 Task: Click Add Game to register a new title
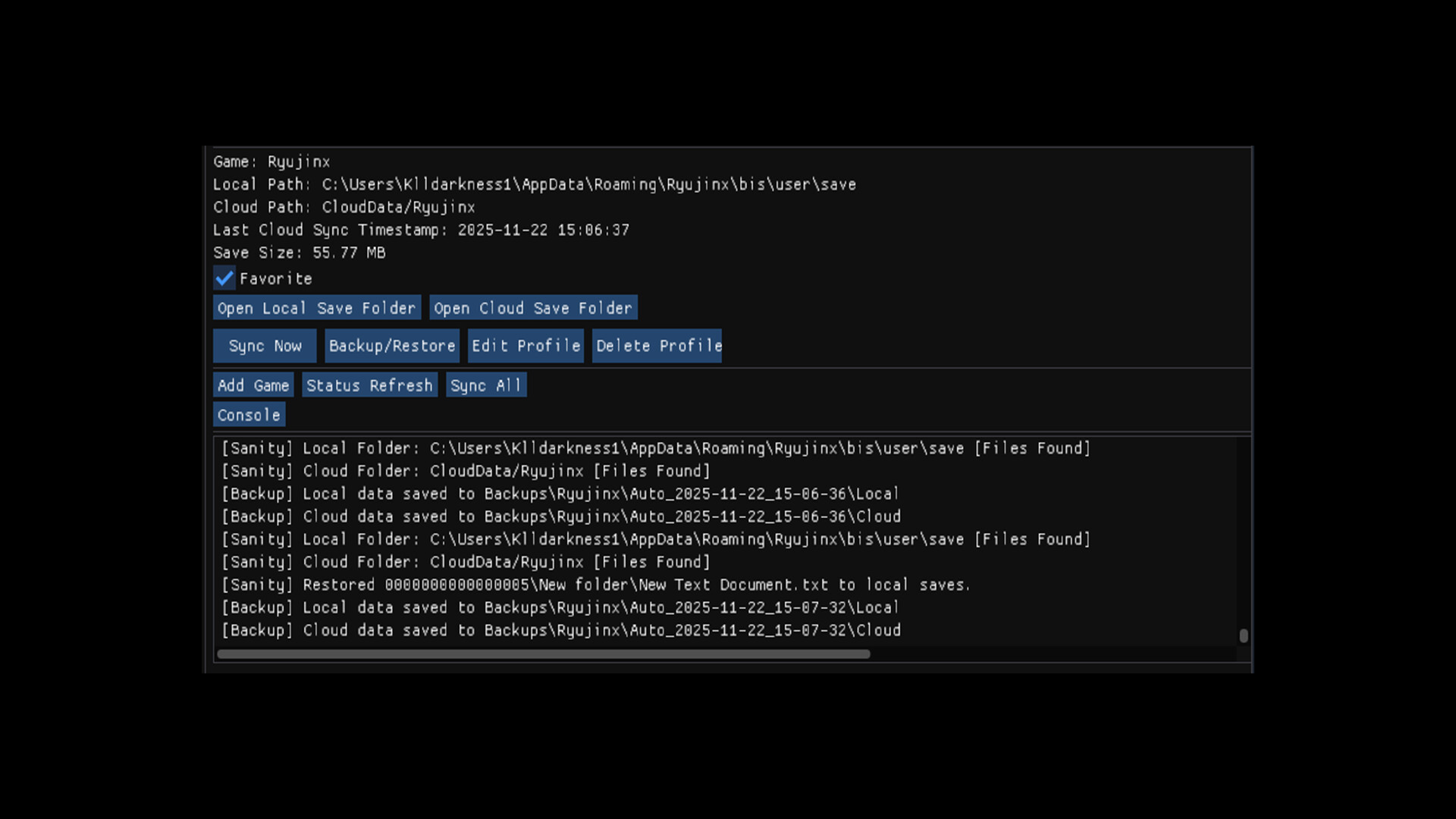click(x=253, y=384)
